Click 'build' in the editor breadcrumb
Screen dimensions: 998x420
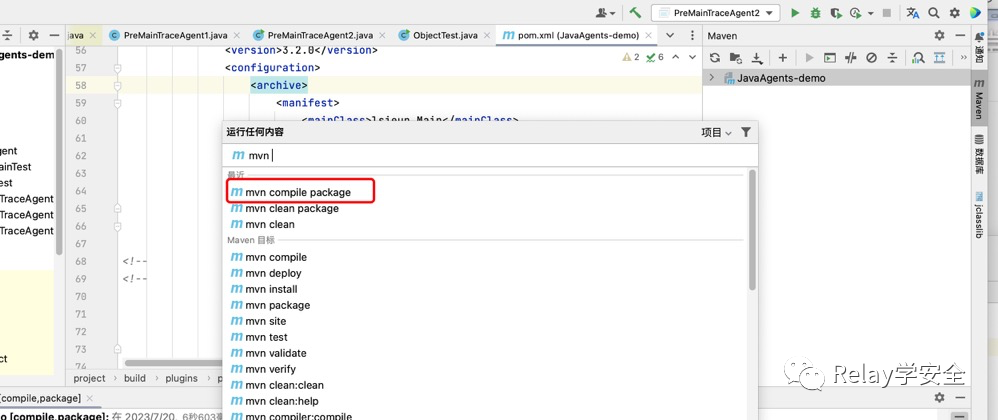point(135,378)
